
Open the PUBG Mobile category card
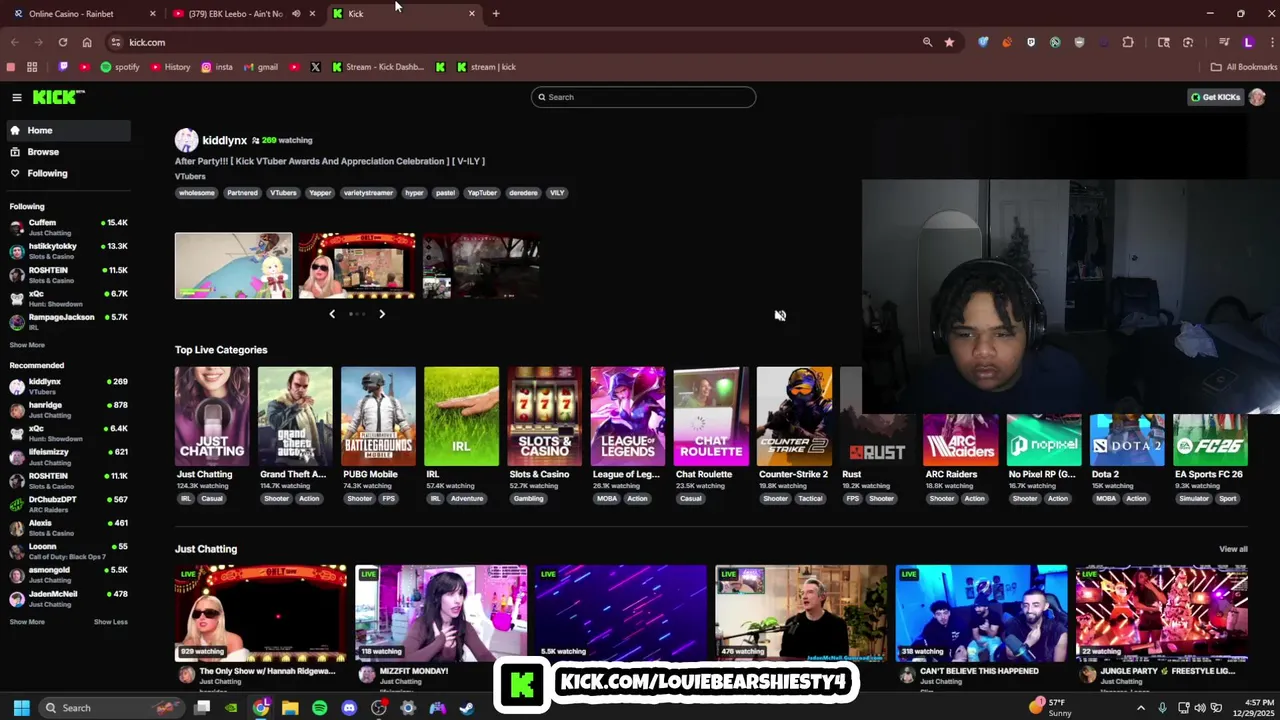378,417
